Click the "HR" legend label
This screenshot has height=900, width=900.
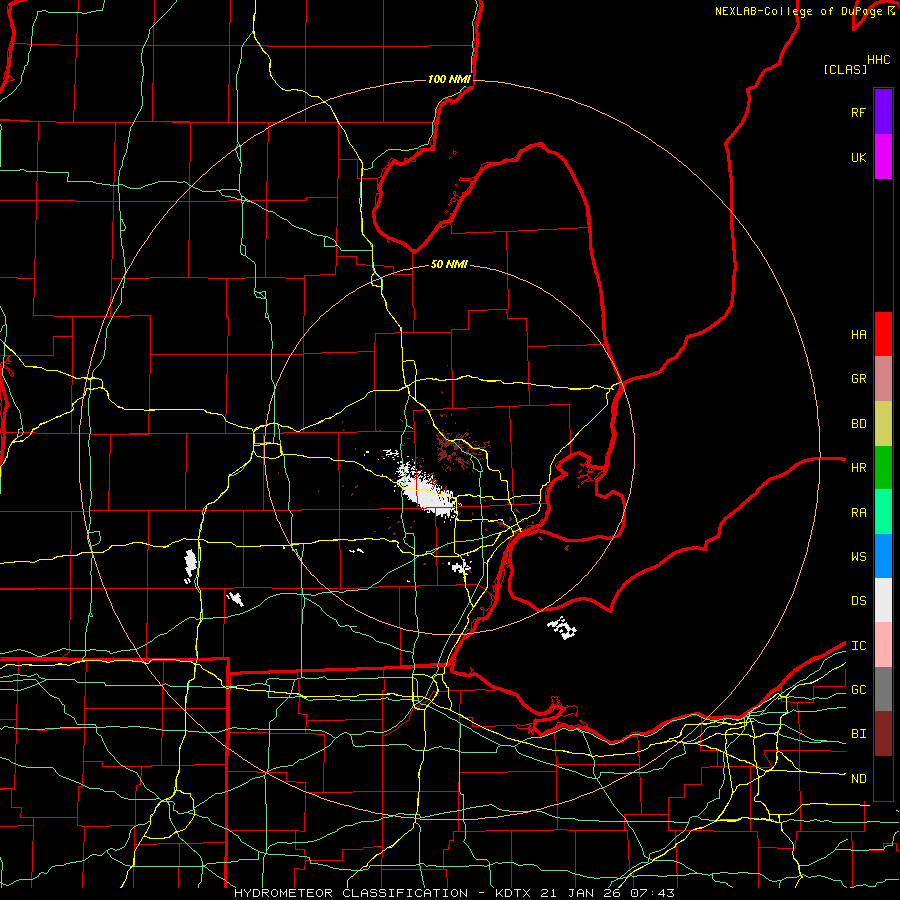tap(859, 468)
